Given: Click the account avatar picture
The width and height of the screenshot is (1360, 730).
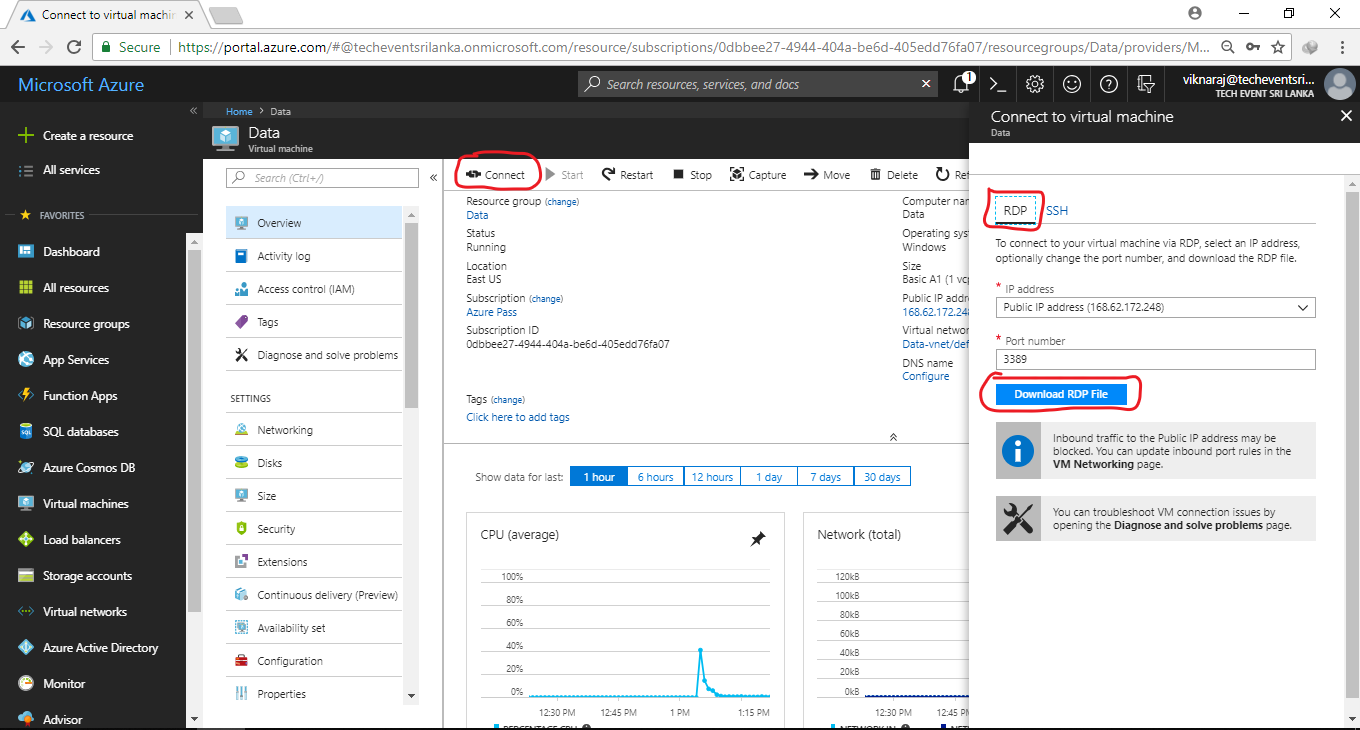Looking at the screenshot, I should 1339,85.
